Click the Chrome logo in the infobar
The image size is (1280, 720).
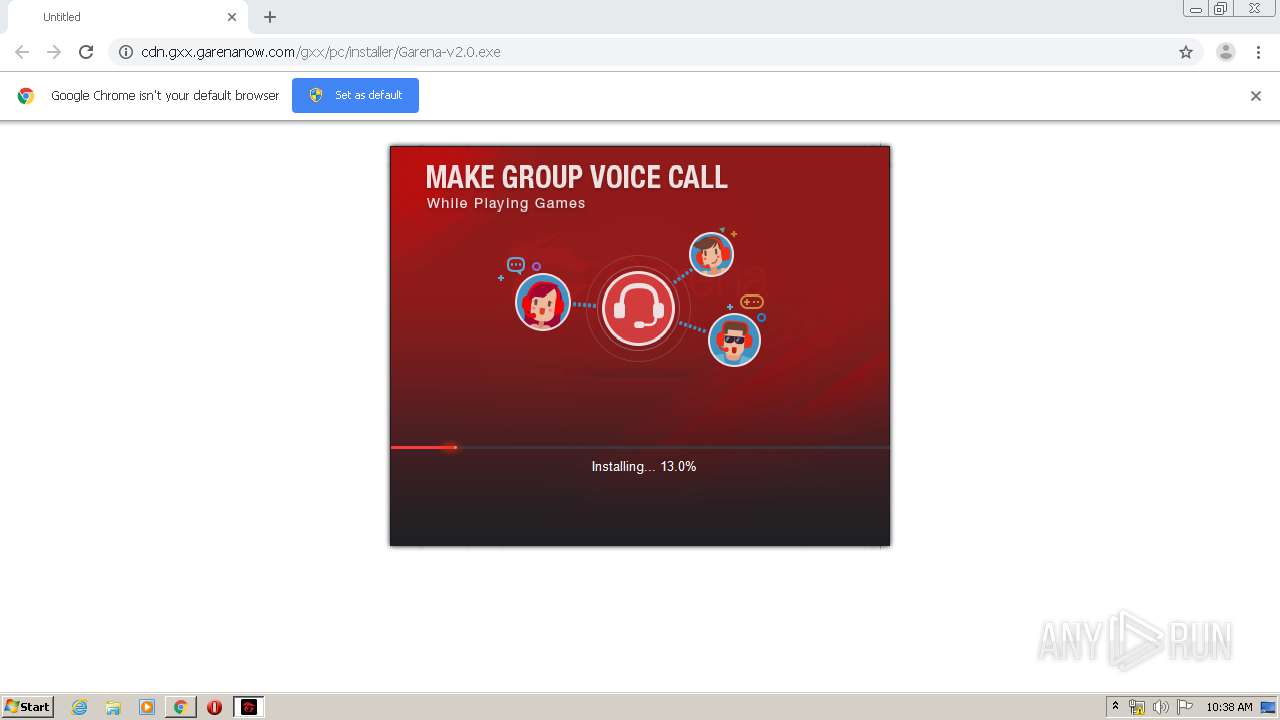coord(26,96)
